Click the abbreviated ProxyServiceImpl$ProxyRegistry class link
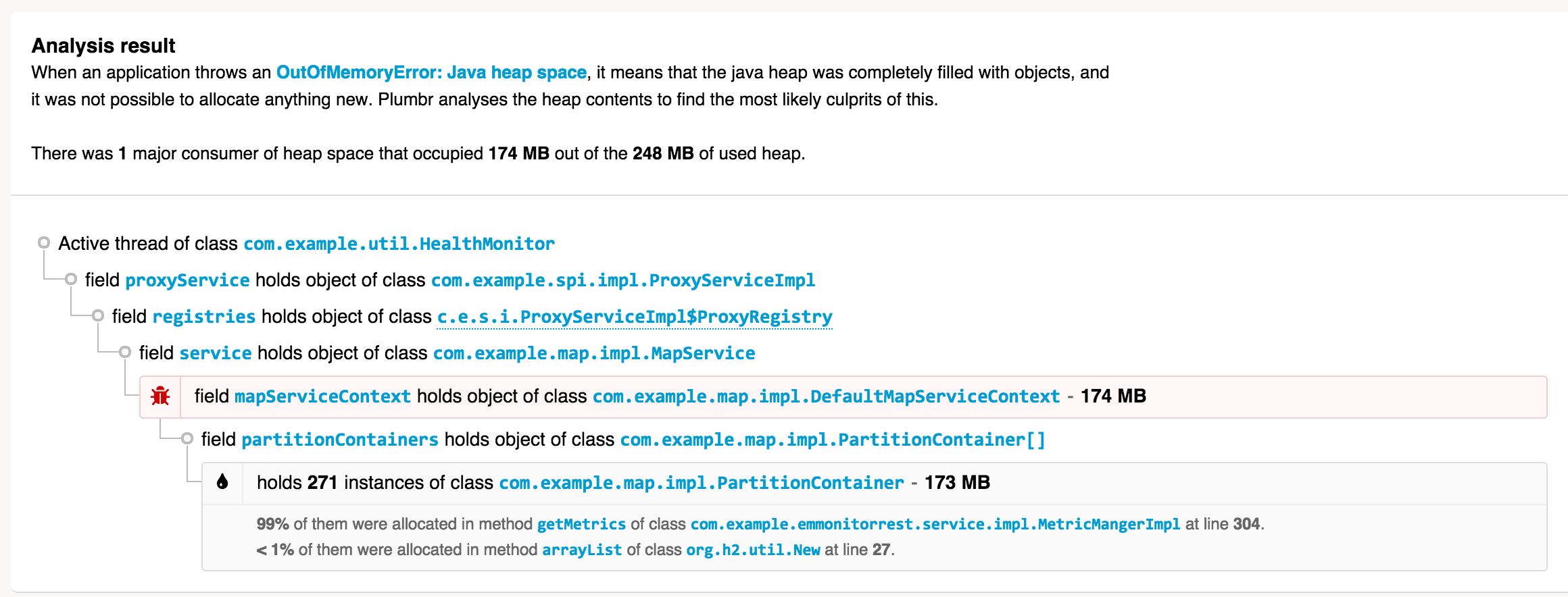Viewport: 1568px width, 597px height. pos(634,317)
